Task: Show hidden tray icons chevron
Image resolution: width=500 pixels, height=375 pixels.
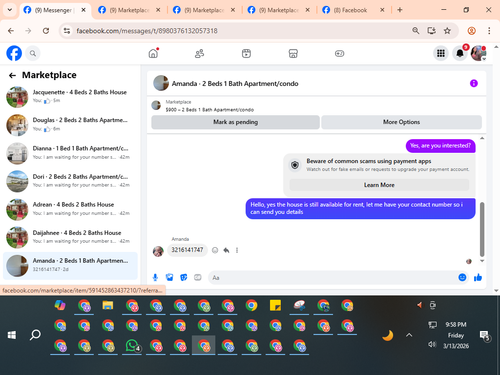Action: point(409,335)
